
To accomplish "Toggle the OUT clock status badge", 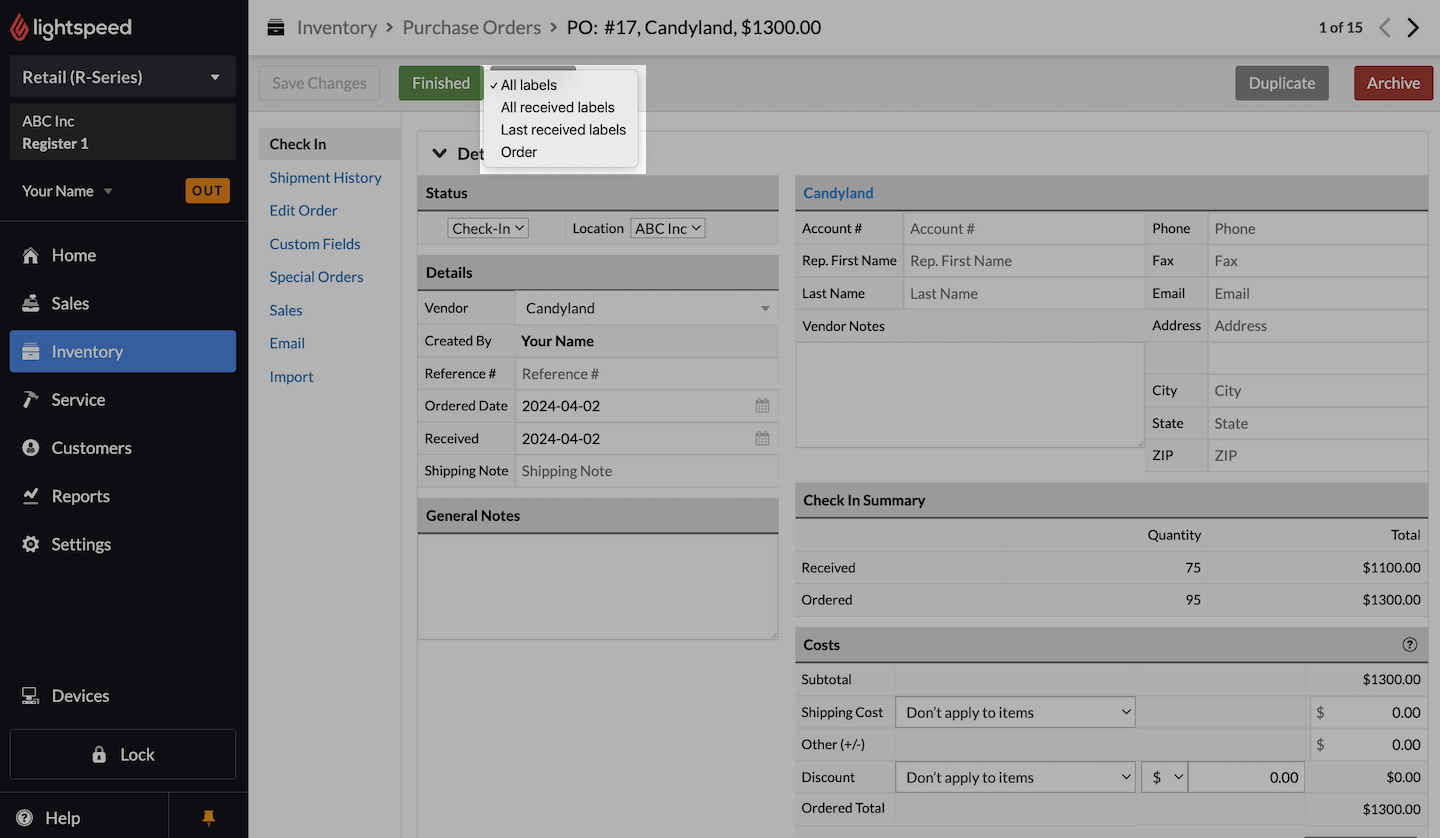I will (207, 191).
